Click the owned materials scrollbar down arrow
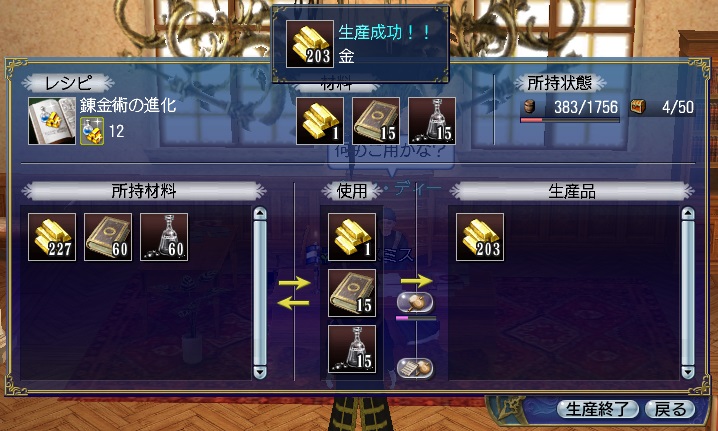The image size is (718, 431). coord(260,371)
